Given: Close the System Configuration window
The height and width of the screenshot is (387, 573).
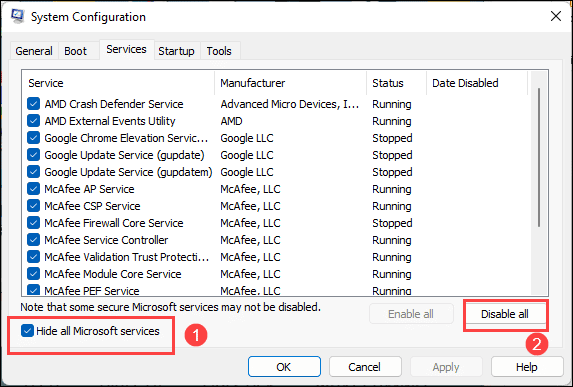Looking at the screenshot, I should 556,16.
